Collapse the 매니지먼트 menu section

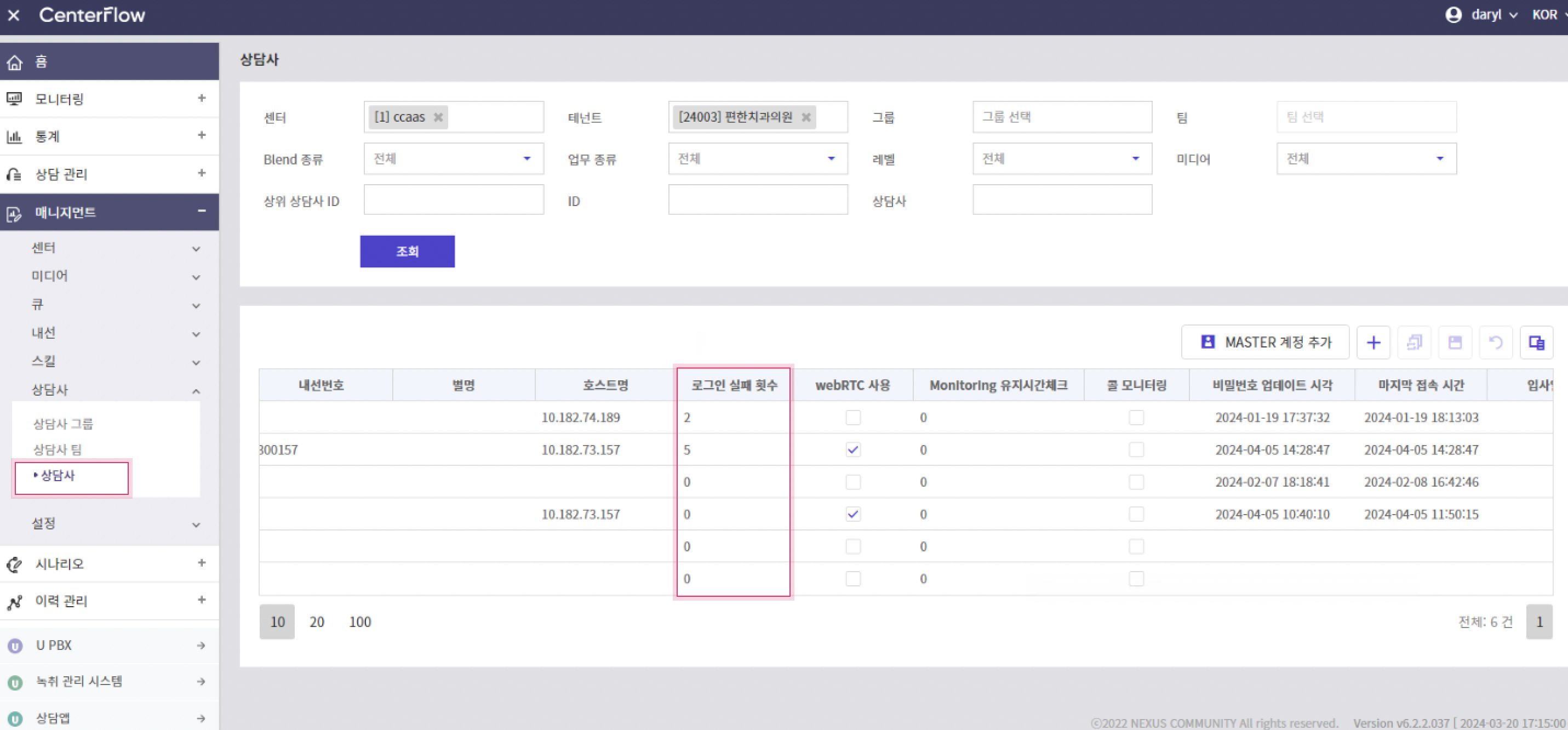(x=202, y=211)
